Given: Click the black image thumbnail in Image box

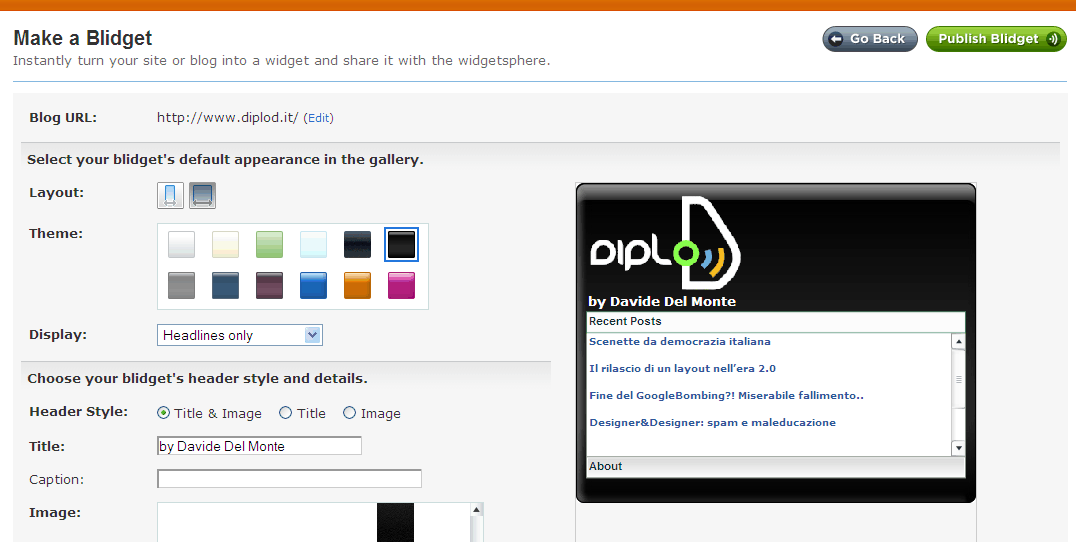Looking at the screenshot, I should [395, 522].
